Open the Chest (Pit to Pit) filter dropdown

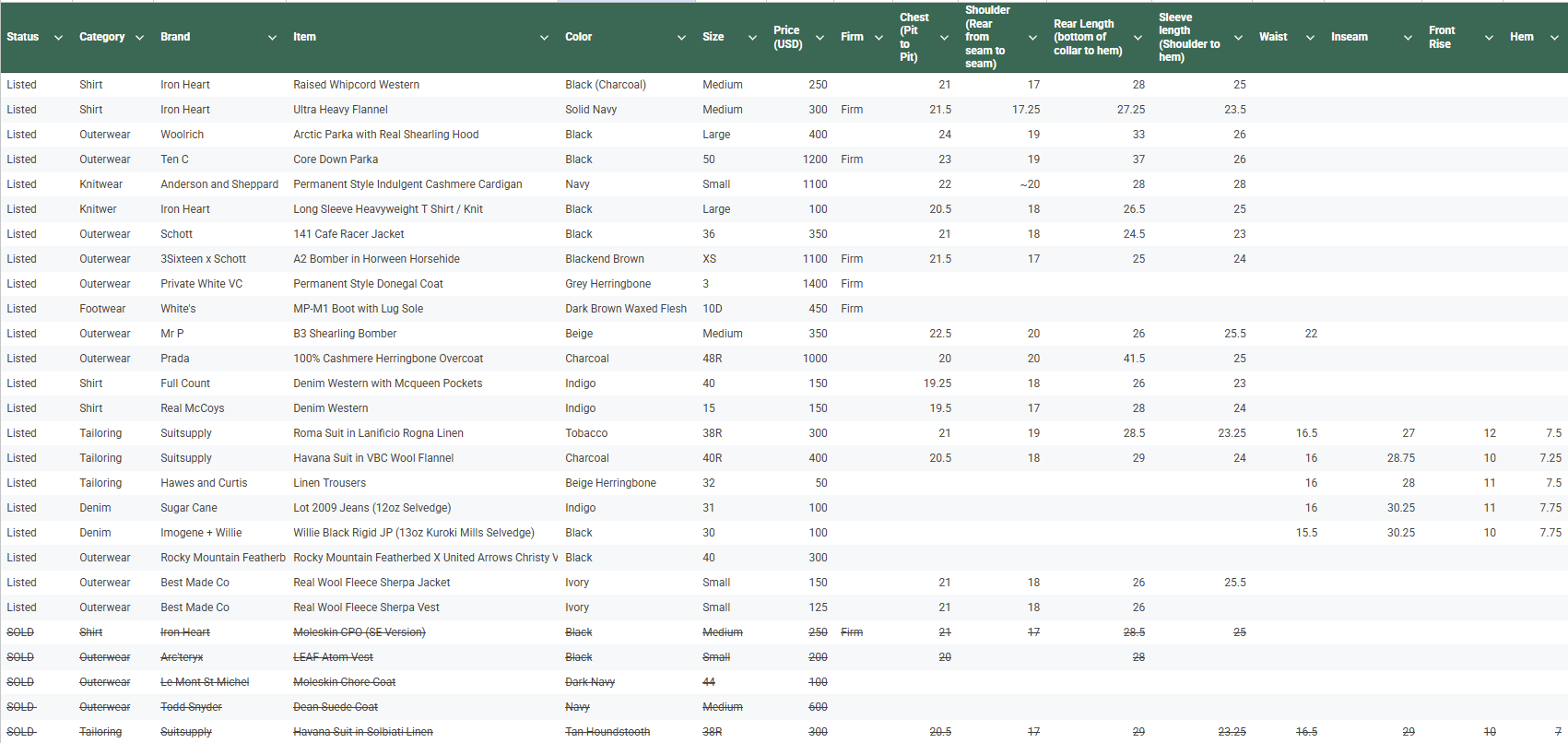pos(944,38)
